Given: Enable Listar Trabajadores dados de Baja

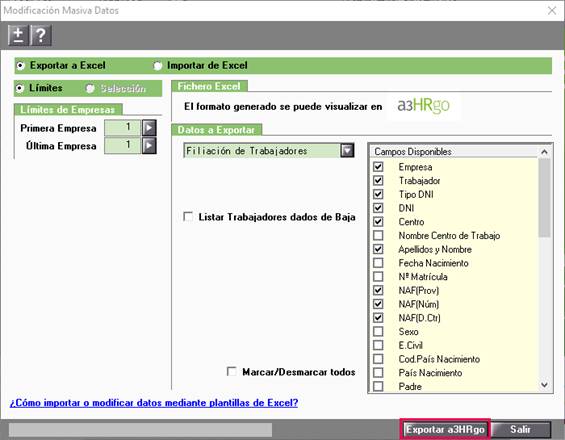Looking at the screenshot, I should point(188,217).
